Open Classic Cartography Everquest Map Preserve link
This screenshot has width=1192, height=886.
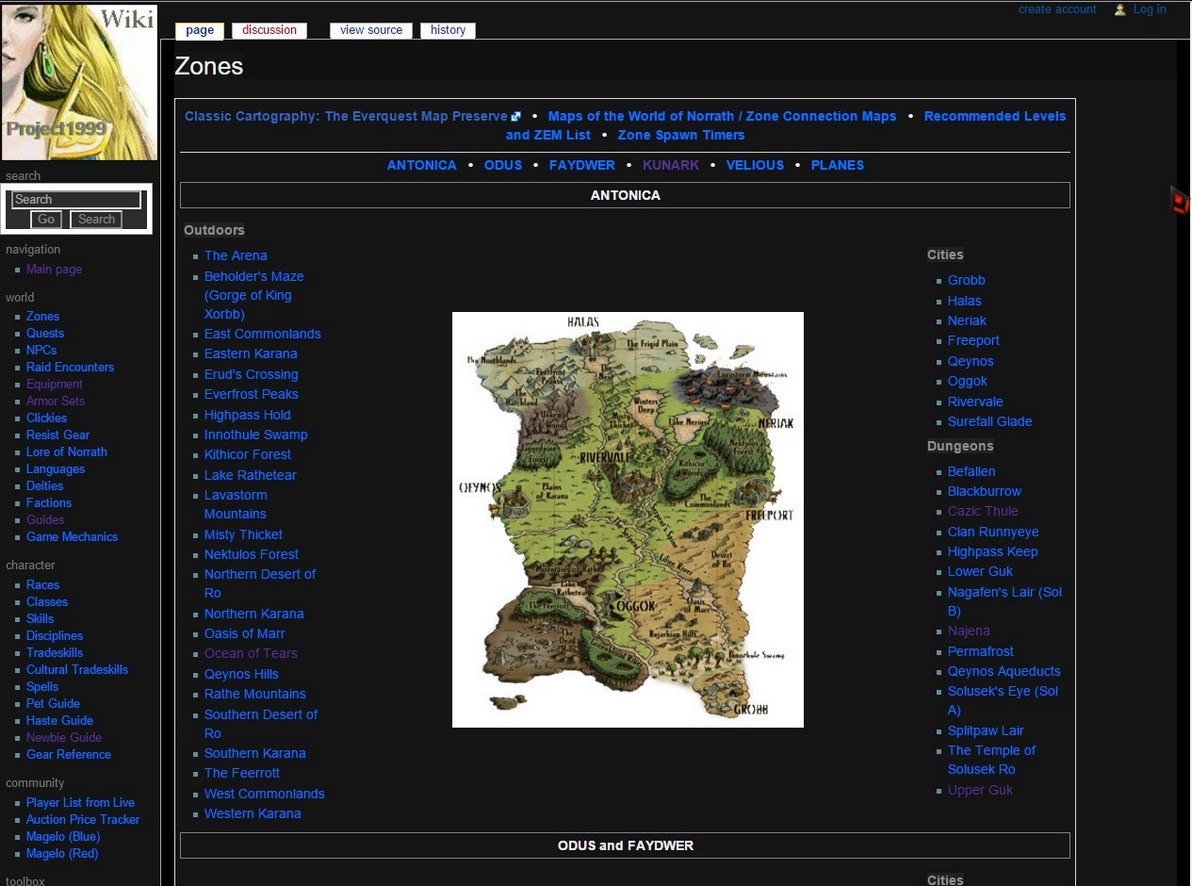(x=352, y=116)
